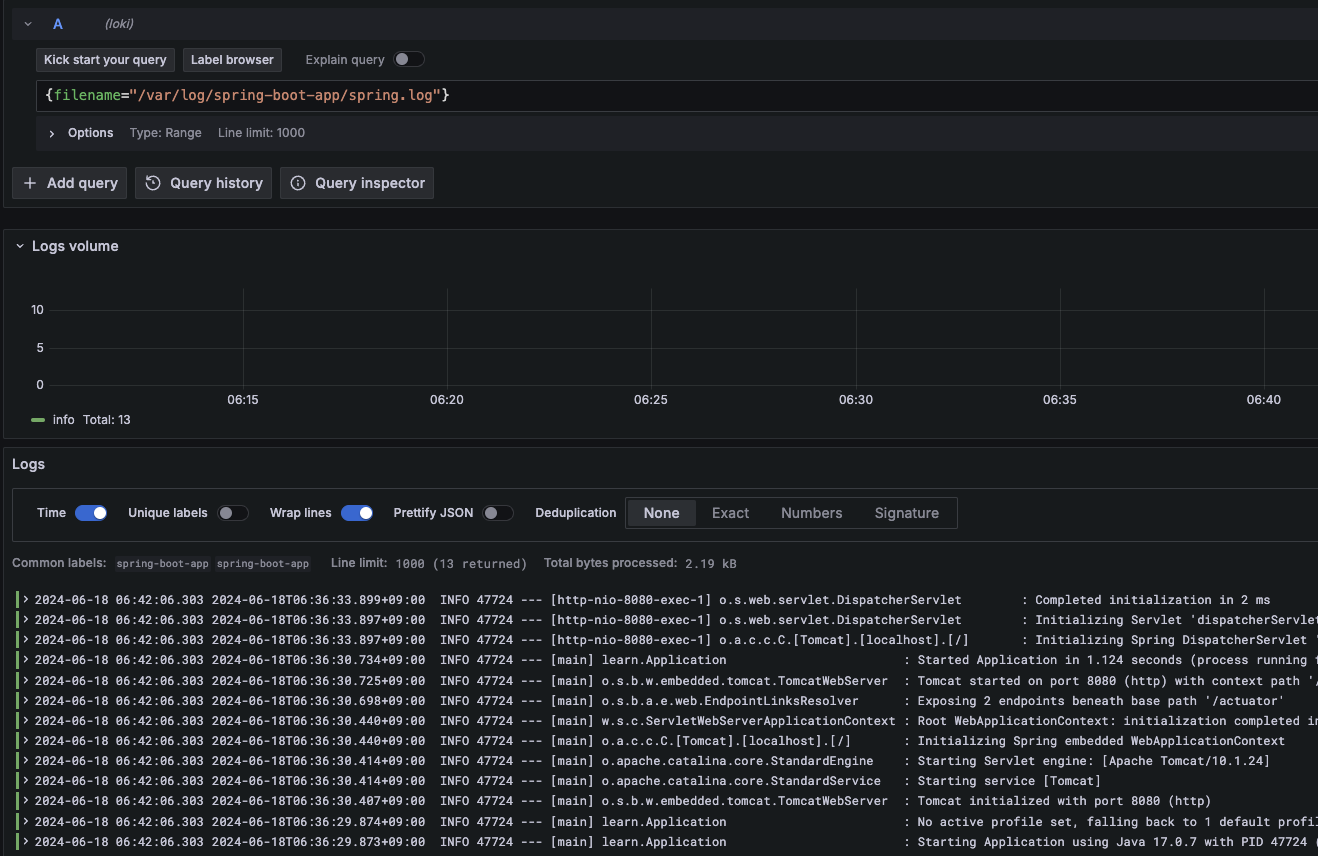Expand log line 'Initializing Spring embedded WebApplicationContext'
The width and height of the screenshot is (1318, 856).
click(26, 741)
